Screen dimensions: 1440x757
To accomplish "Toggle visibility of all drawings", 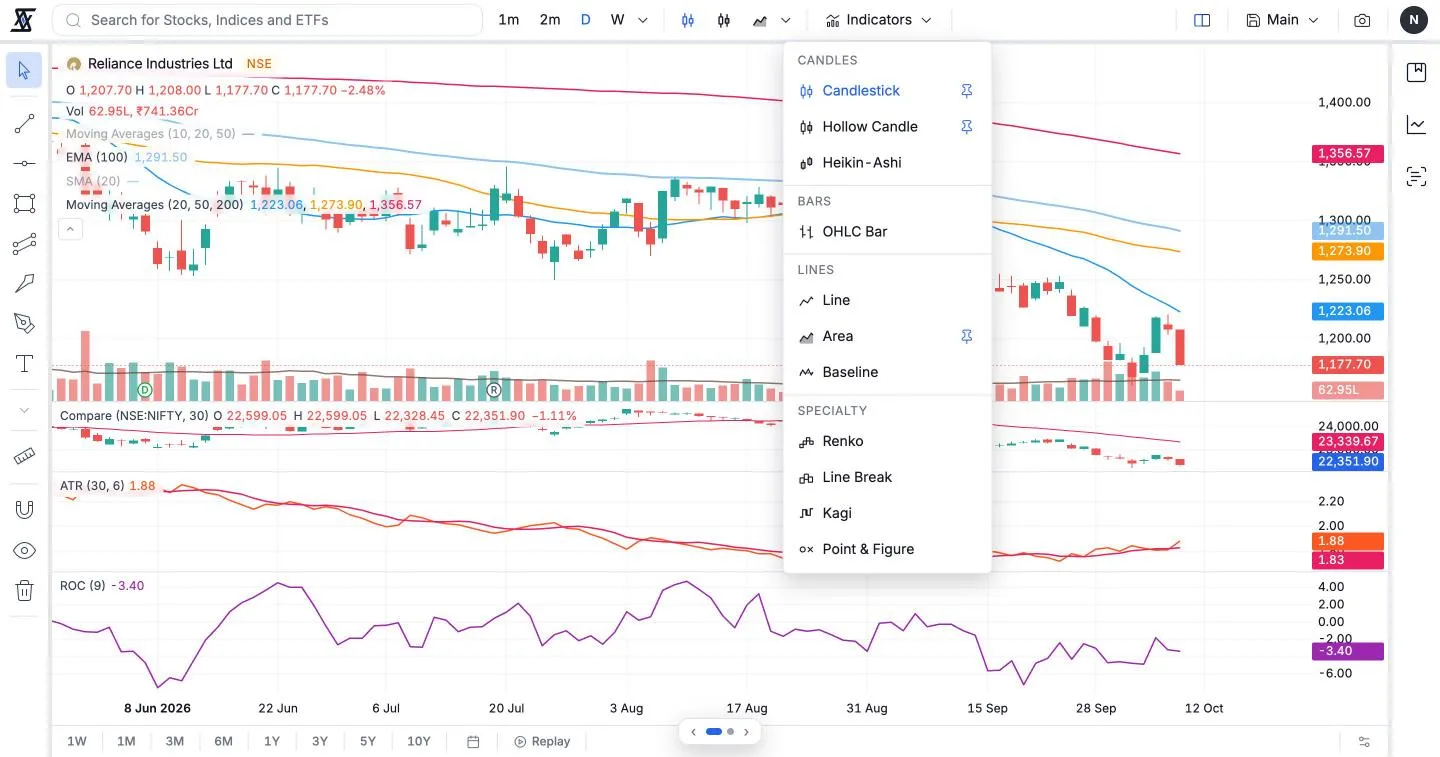I will coord(24,551).
